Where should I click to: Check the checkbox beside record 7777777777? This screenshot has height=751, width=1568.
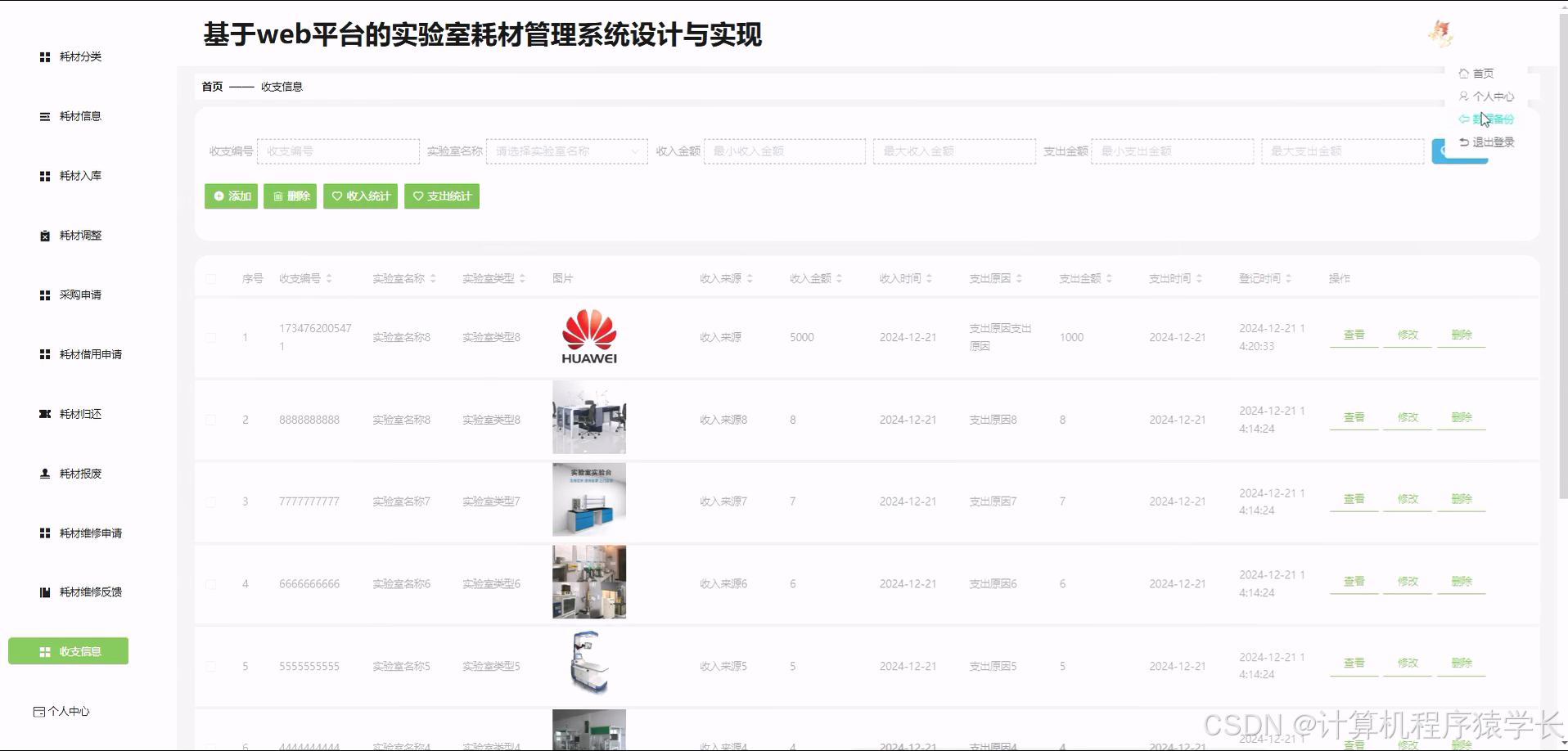pos(210,501)
